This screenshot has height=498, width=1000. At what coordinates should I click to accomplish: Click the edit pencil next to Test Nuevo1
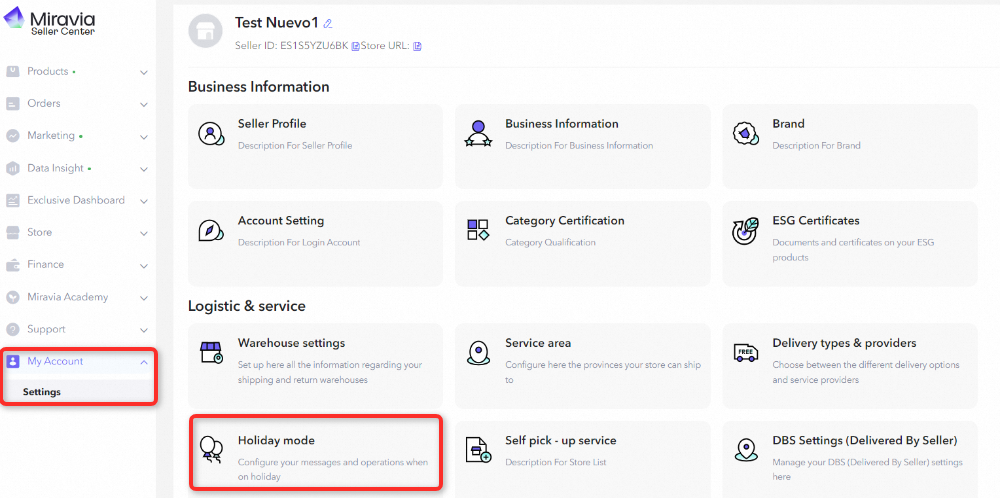328,23
